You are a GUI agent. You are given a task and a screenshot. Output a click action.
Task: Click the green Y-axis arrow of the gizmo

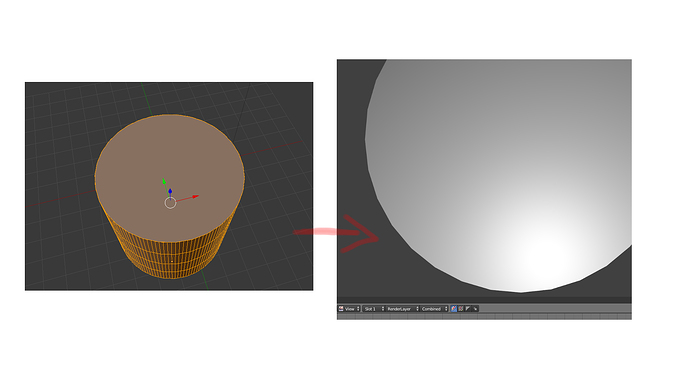click(x=164, y=181)
